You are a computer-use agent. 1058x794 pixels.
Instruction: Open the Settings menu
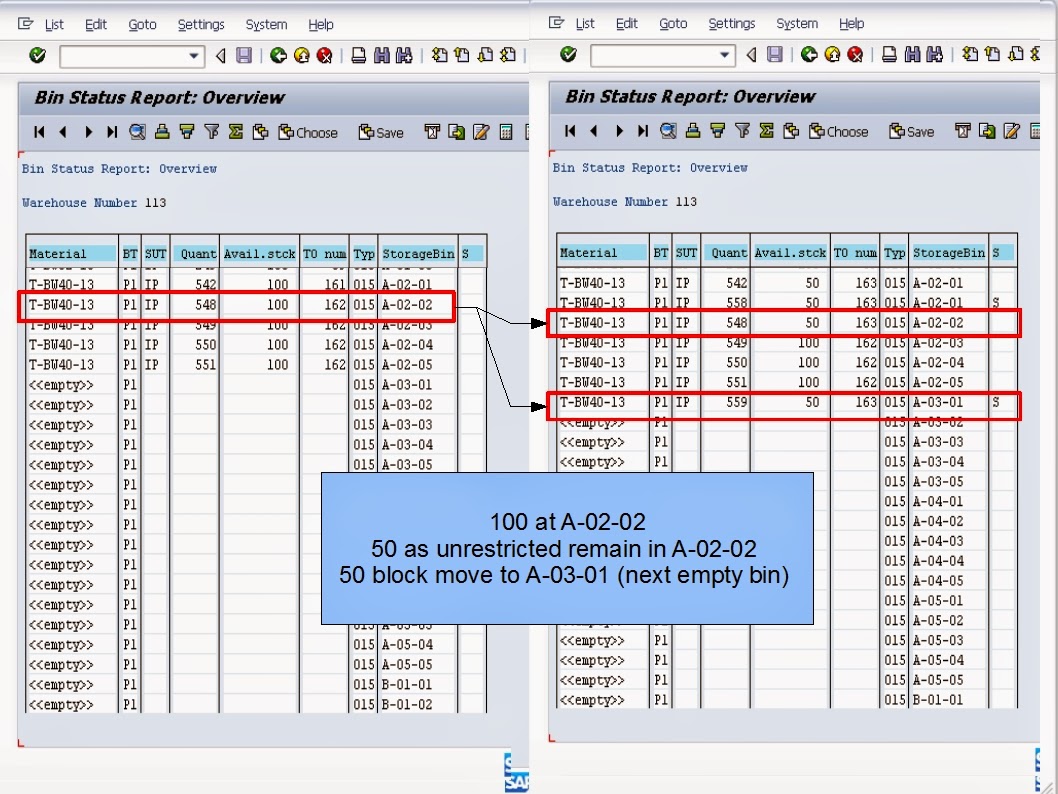(201, 24)
